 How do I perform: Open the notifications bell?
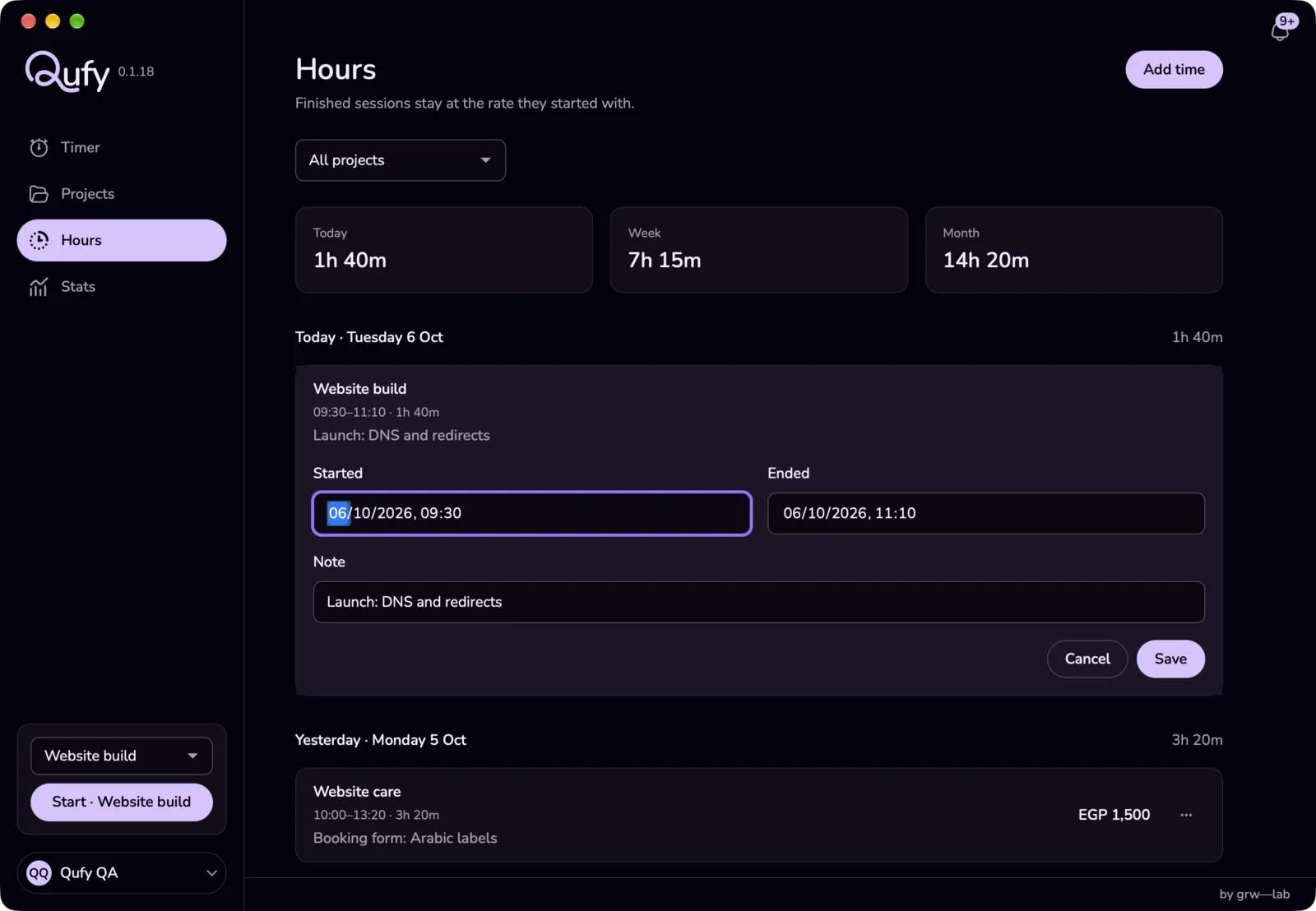(1281, 30)
